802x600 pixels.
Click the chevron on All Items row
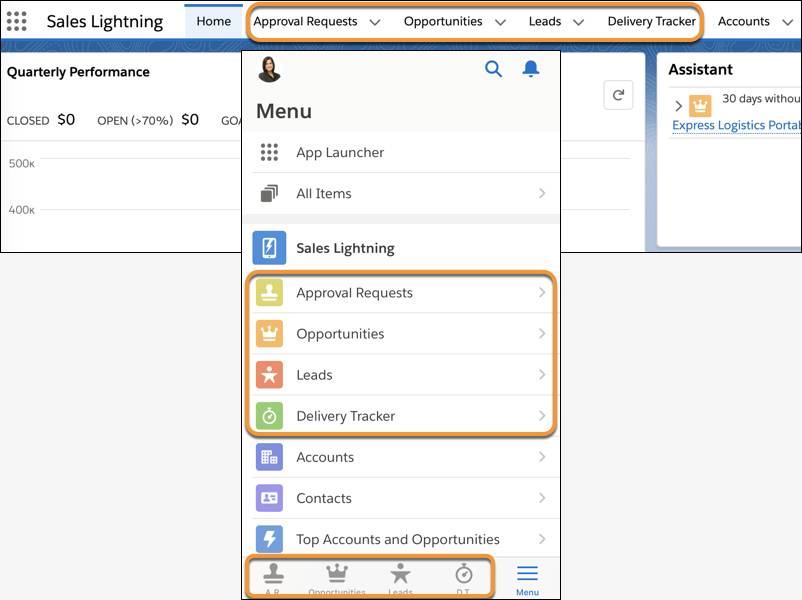click(x=542, y=193)
